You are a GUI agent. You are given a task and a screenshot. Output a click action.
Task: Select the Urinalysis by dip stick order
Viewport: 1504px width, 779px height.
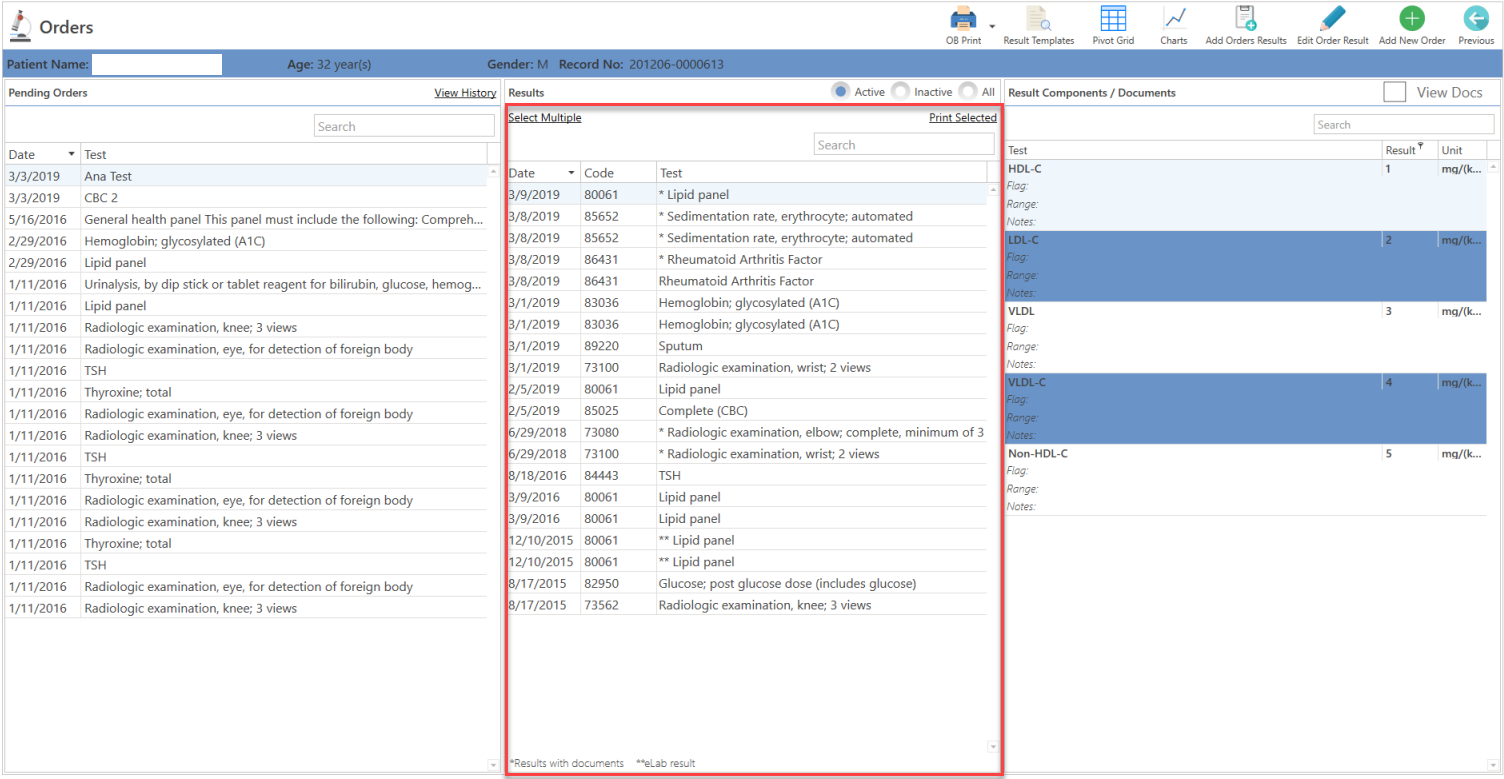(x=246, y=284)
